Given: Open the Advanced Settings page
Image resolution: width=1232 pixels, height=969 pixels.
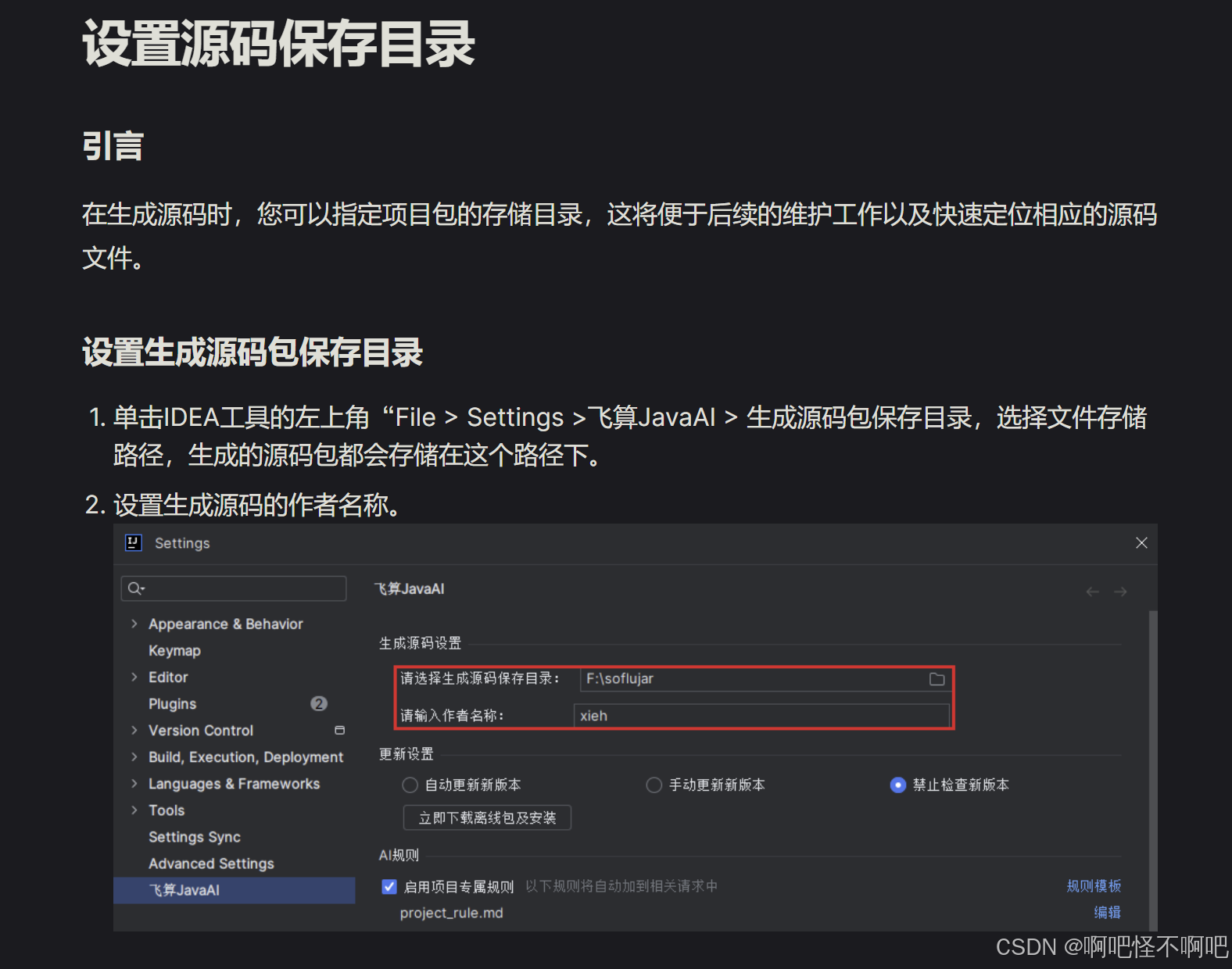Looking at the screenshot, I should click(x=211, y=864).
